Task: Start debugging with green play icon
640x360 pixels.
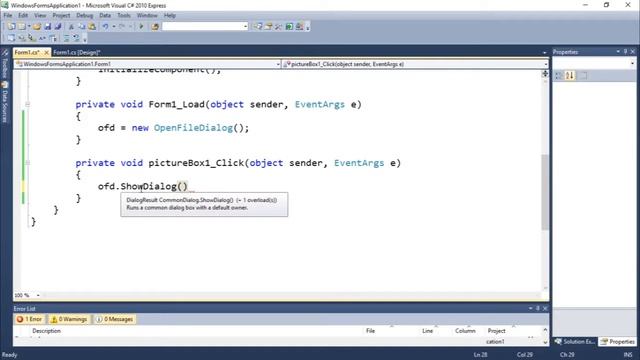Action: (141, 27)
